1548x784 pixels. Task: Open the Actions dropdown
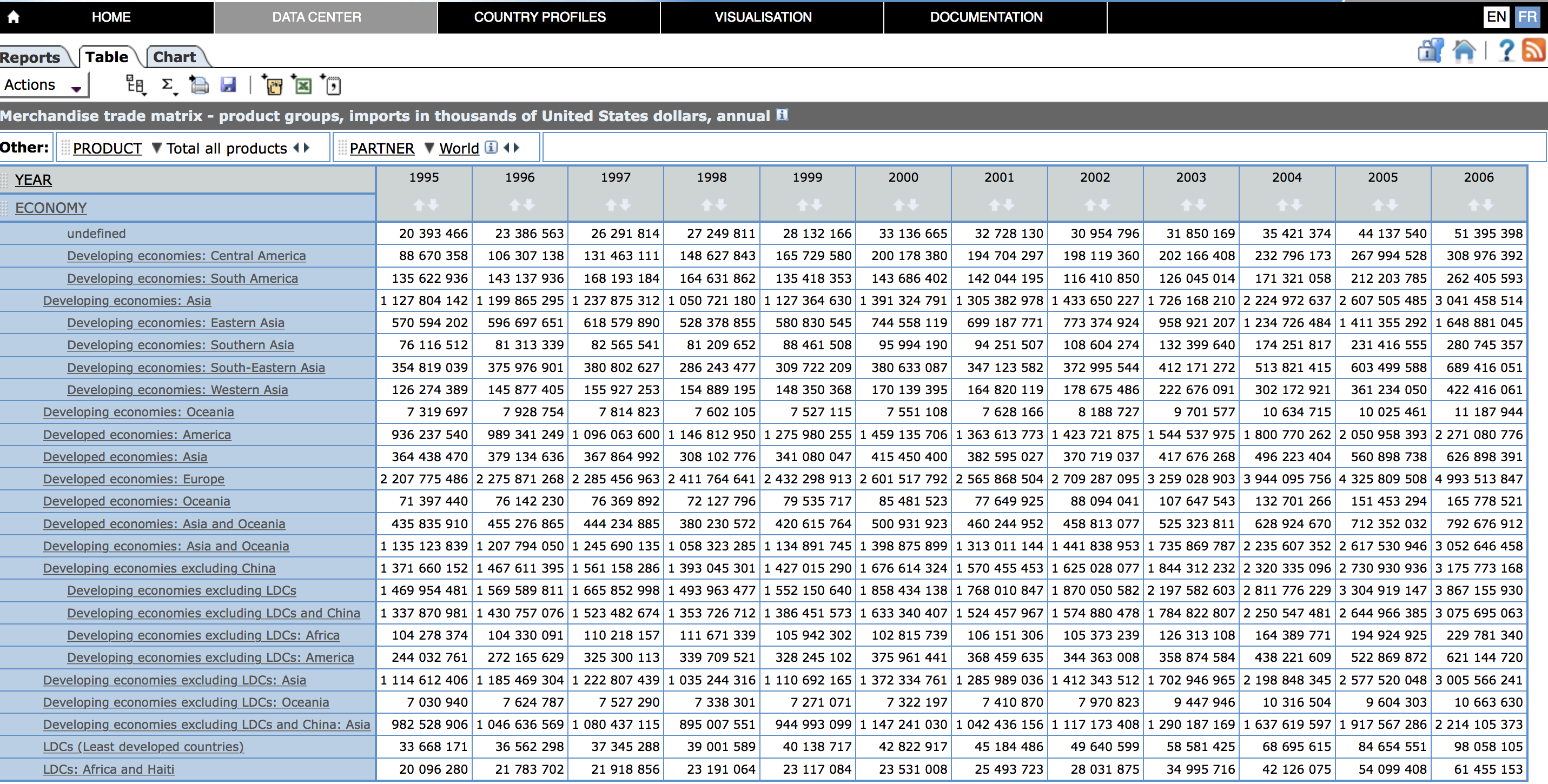43,85
